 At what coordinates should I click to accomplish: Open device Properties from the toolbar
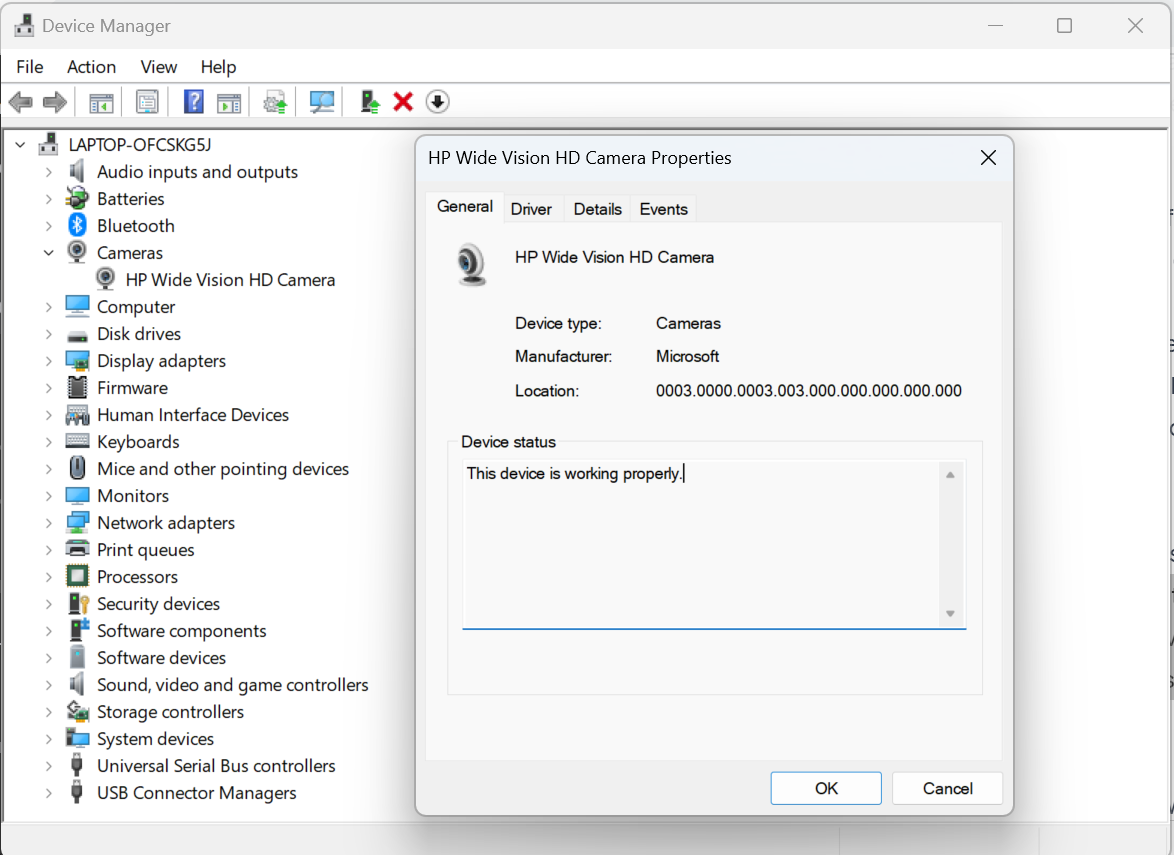click(x=147, y=101)
